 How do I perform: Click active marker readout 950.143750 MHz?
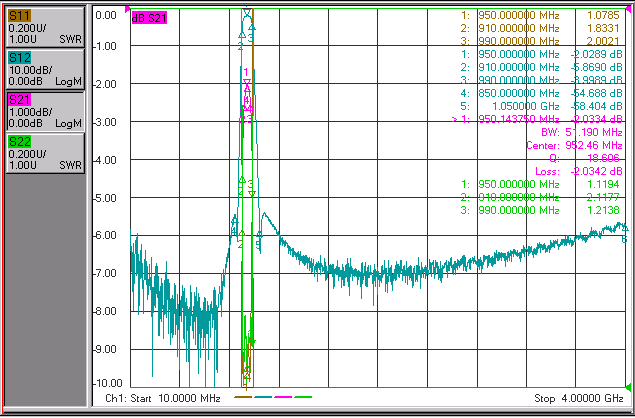[537, 119]
